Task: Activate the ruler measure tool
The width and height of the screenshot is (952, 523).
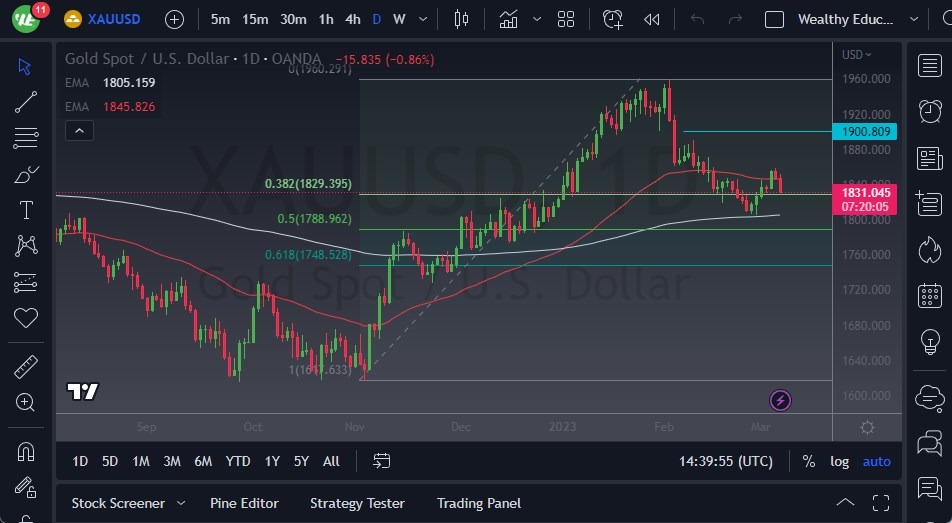Action: point(26,367)
